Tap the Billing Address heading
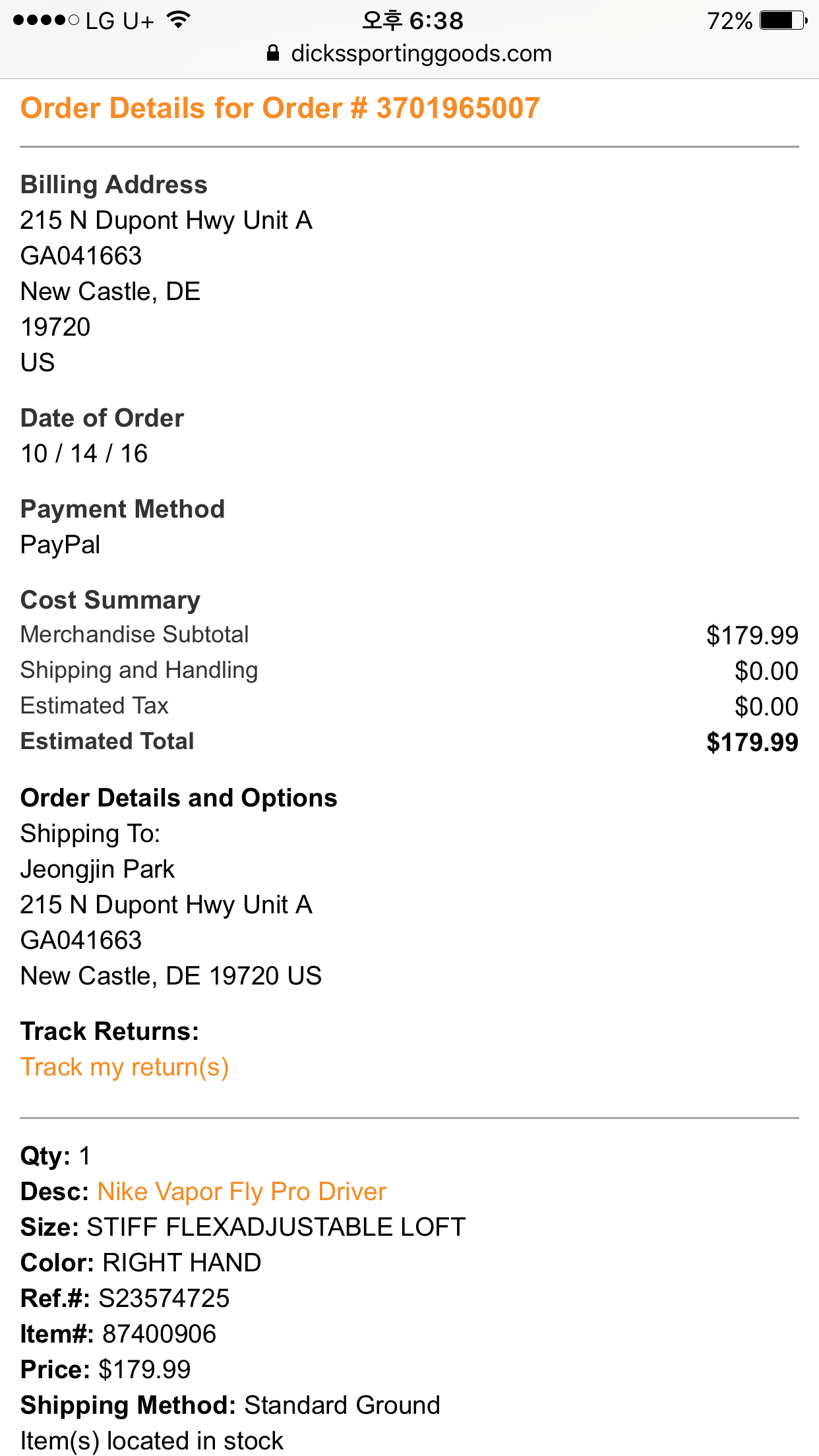This screenshot has height=1456, width=819. 114,185
